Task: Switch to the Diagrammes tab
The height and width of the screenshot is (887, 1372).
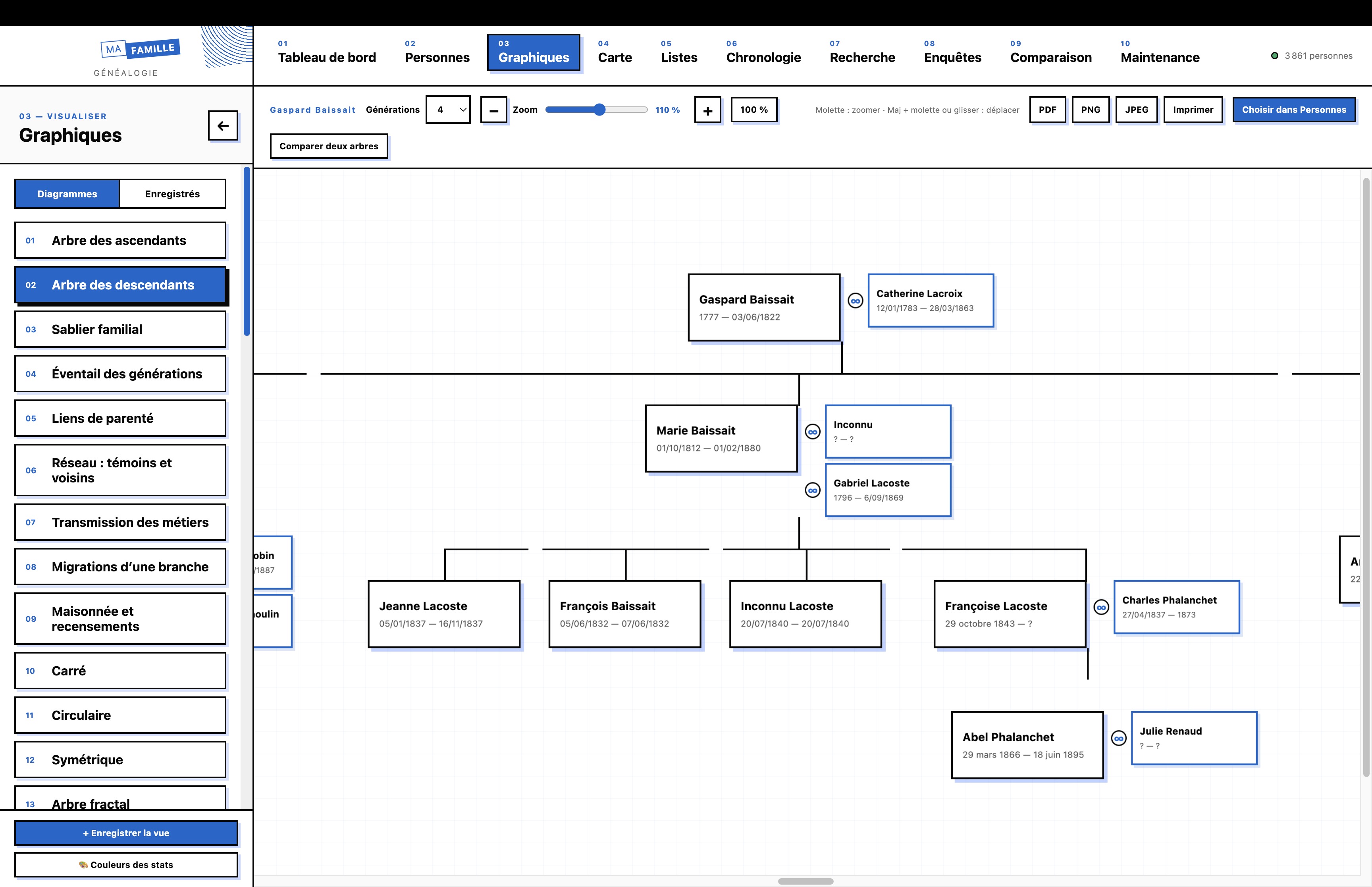Action: 67,194
